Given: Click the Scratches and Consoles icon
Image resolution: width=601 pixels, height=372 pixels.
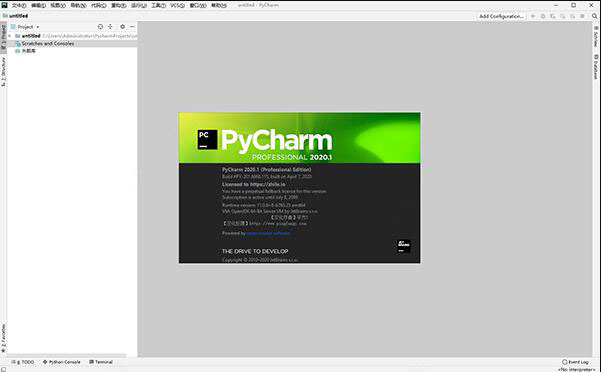Looking at the screenshot, I should point(18,44).
